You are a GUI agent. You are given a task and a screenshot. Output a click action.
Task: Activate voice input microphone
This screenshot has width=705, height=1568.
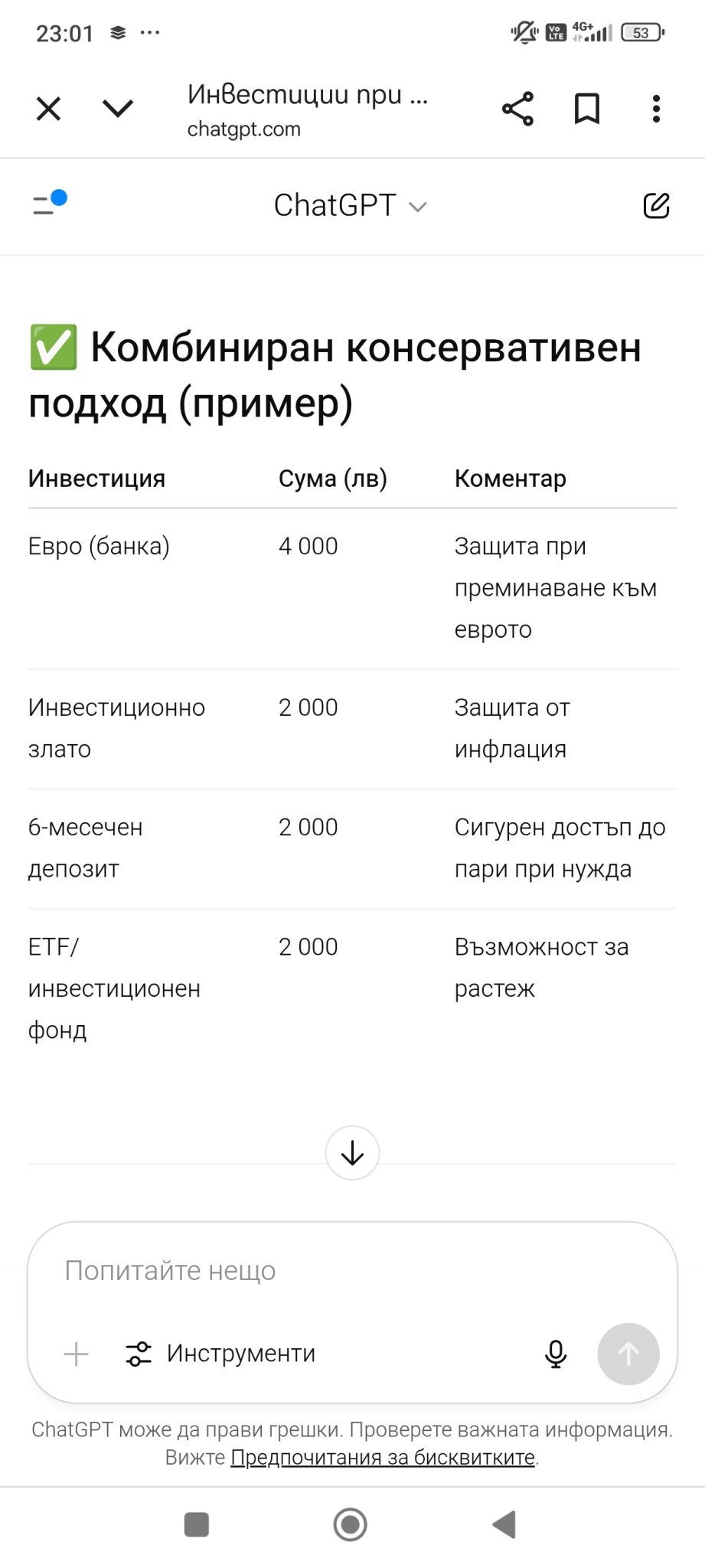coord(556,1354)
